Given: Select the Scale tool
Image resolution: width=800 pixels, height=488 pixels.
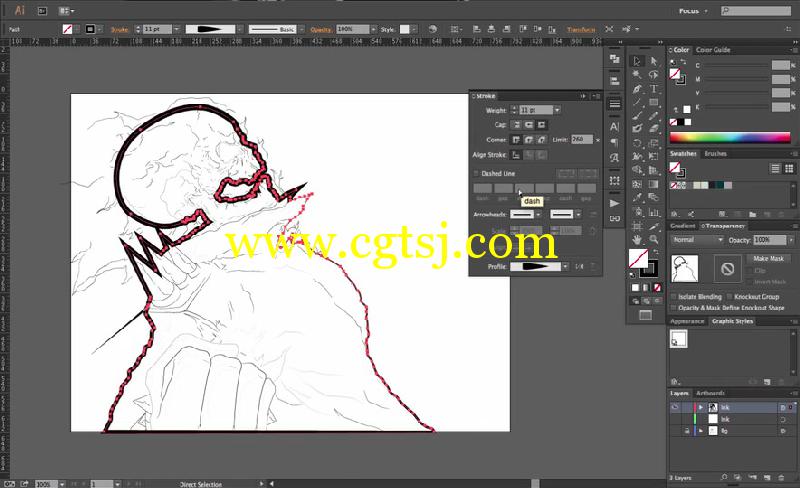Looking at the screenshot, I should (x=654, y=143).
